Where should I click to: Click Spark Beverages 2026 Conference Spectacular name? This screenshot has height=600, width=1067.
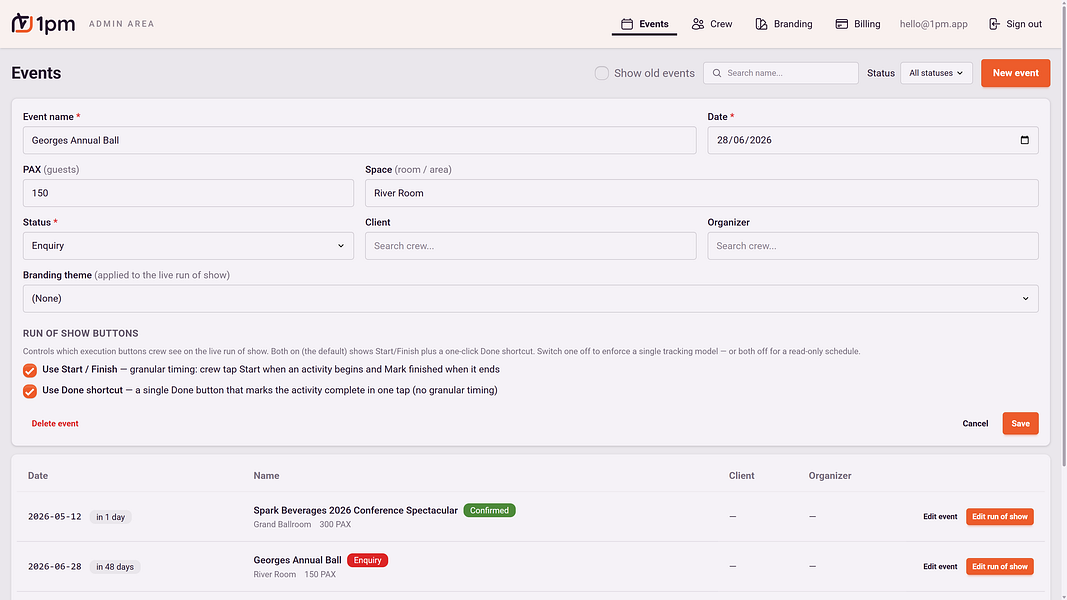pos(355,510)
